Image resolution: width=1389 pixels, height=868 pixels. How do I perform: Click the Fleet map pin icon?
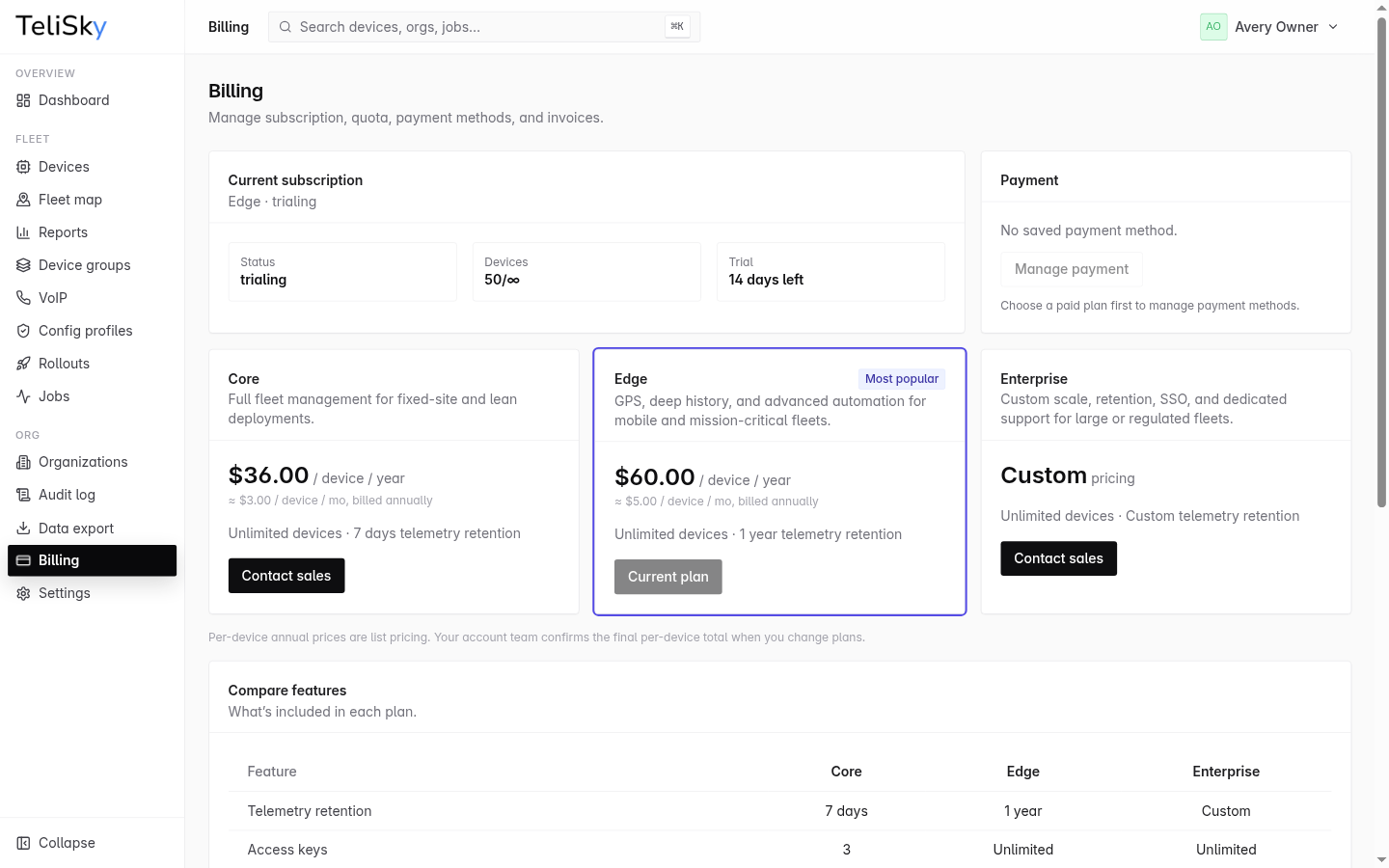click(23, 200)
